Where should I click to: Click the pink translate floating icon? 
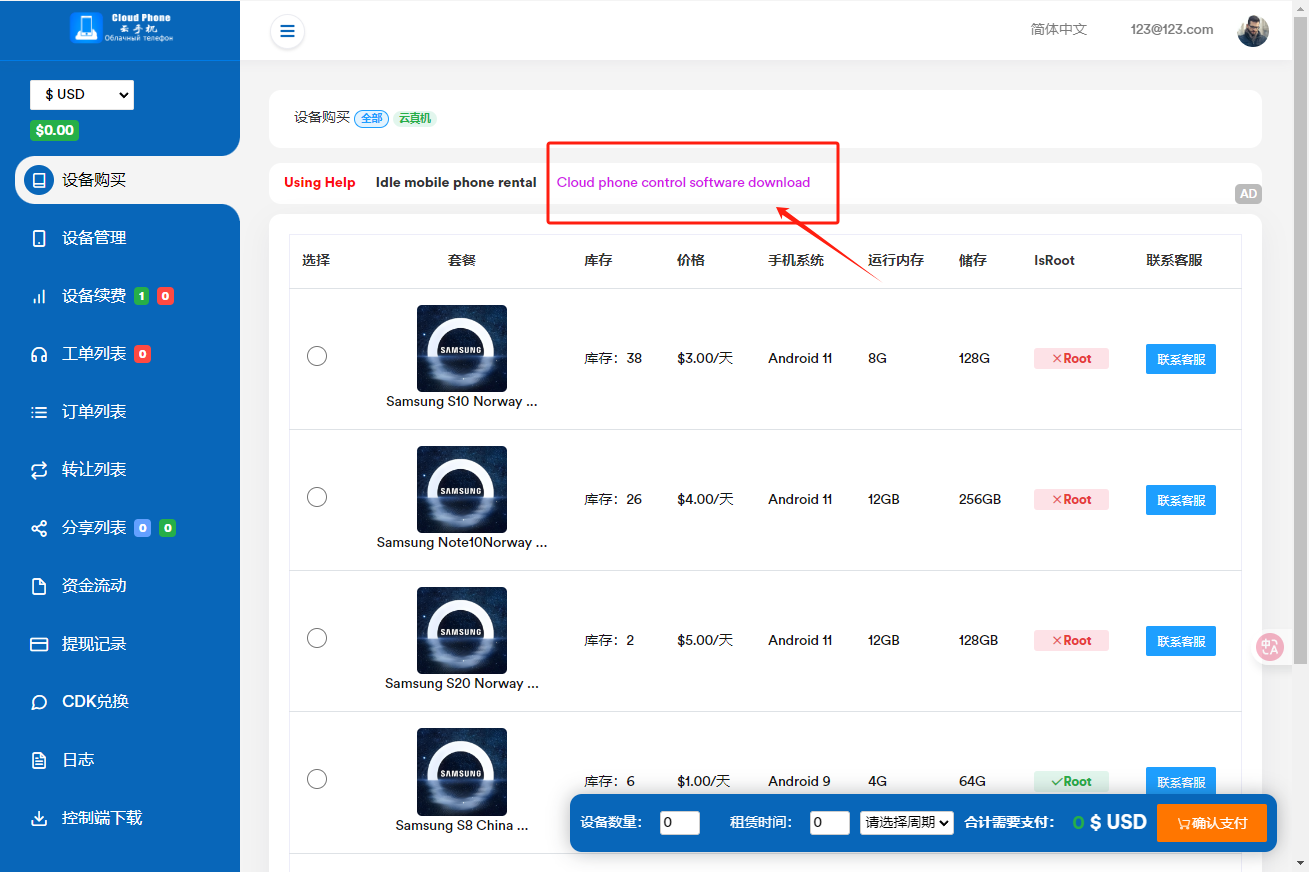pos(1270,646)
